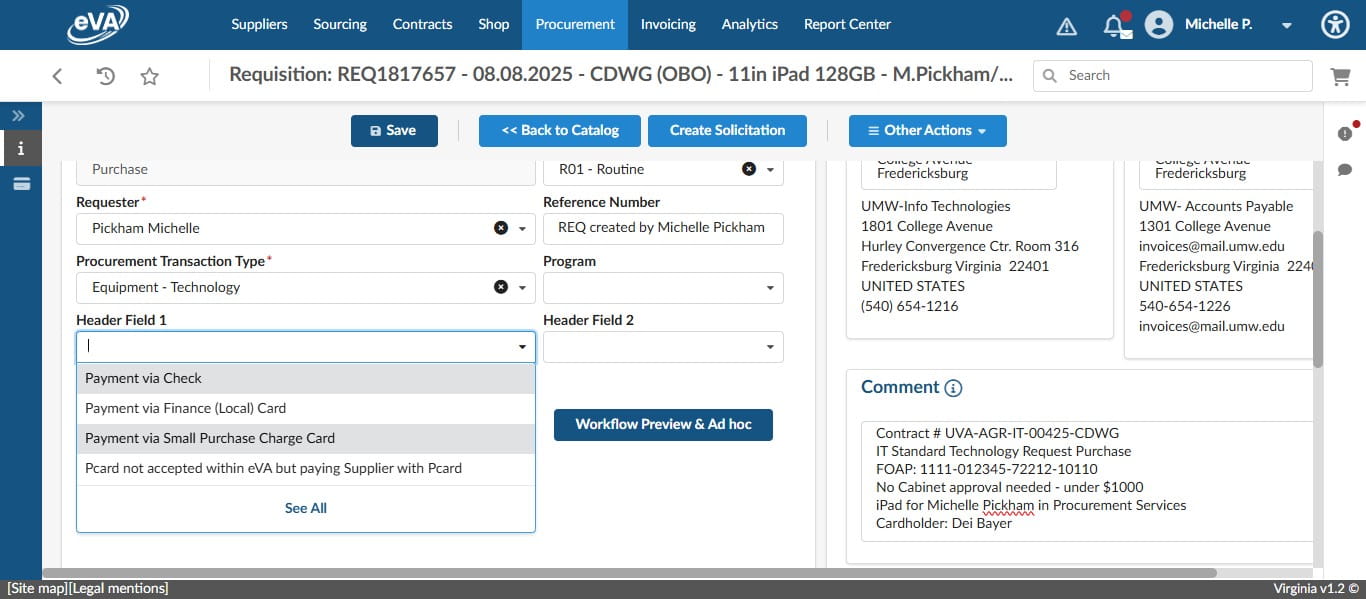The width and height of the screenshot is (1366, 599).
Task: Open the shopping cart icon
Action: pyautogui.click(x=1341, y=75)
